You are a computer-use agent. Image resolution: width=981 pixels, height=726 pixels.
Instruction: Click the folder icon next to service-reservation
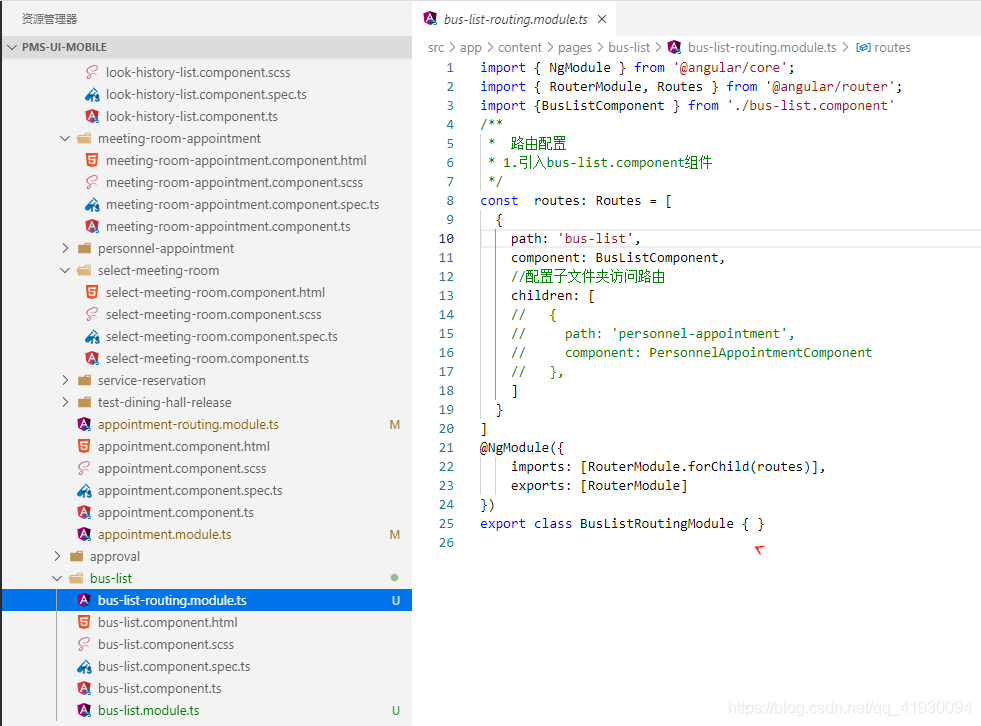pyautogui.click(x=84, y=381)
